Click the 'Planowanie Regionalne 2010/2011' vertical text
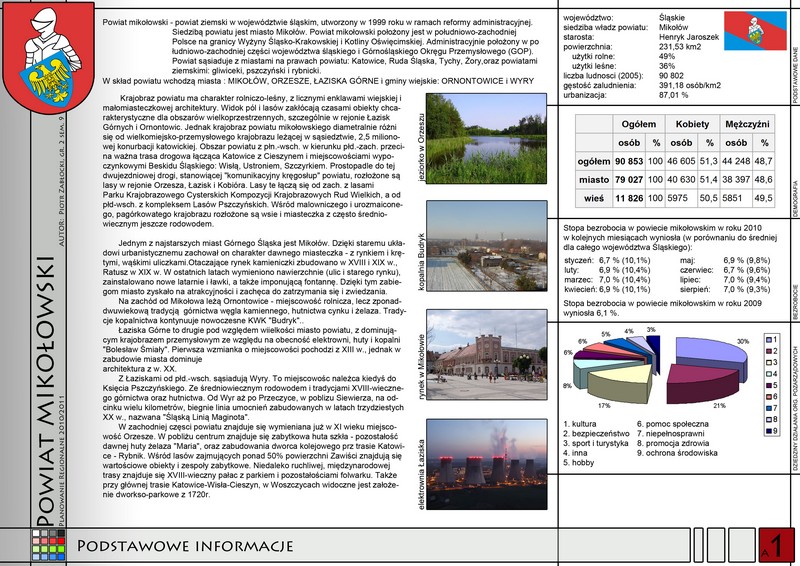 62,460
